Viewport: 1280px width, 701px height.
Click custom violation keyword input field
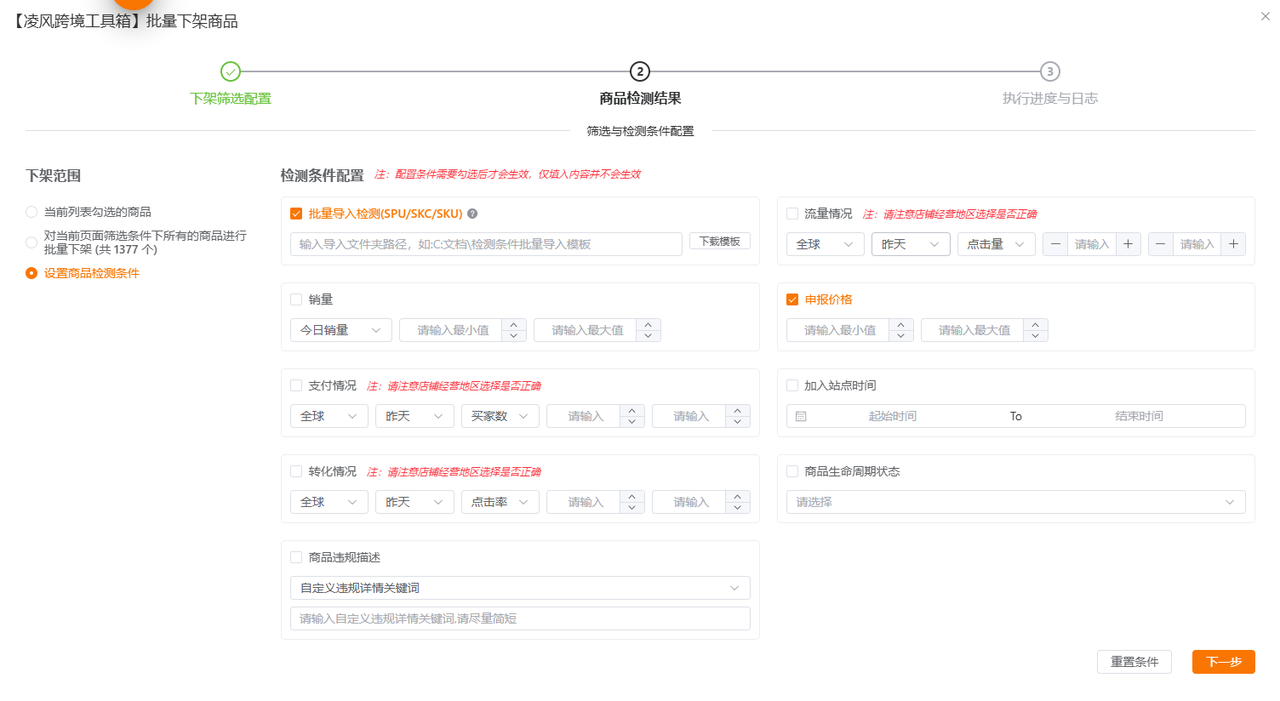click(520, 619)
